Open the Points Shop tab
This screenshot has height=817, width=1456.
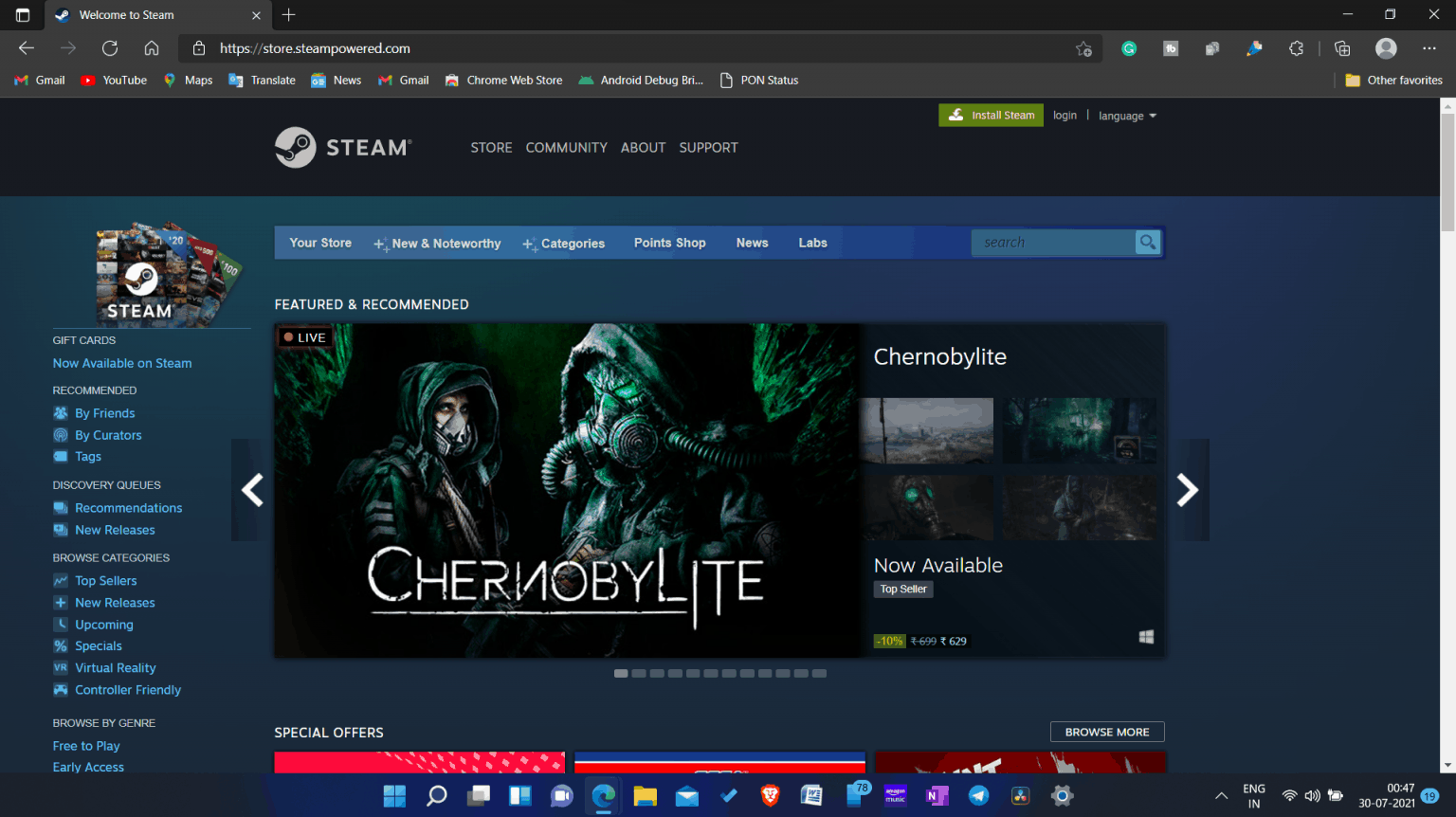[669, 243]
